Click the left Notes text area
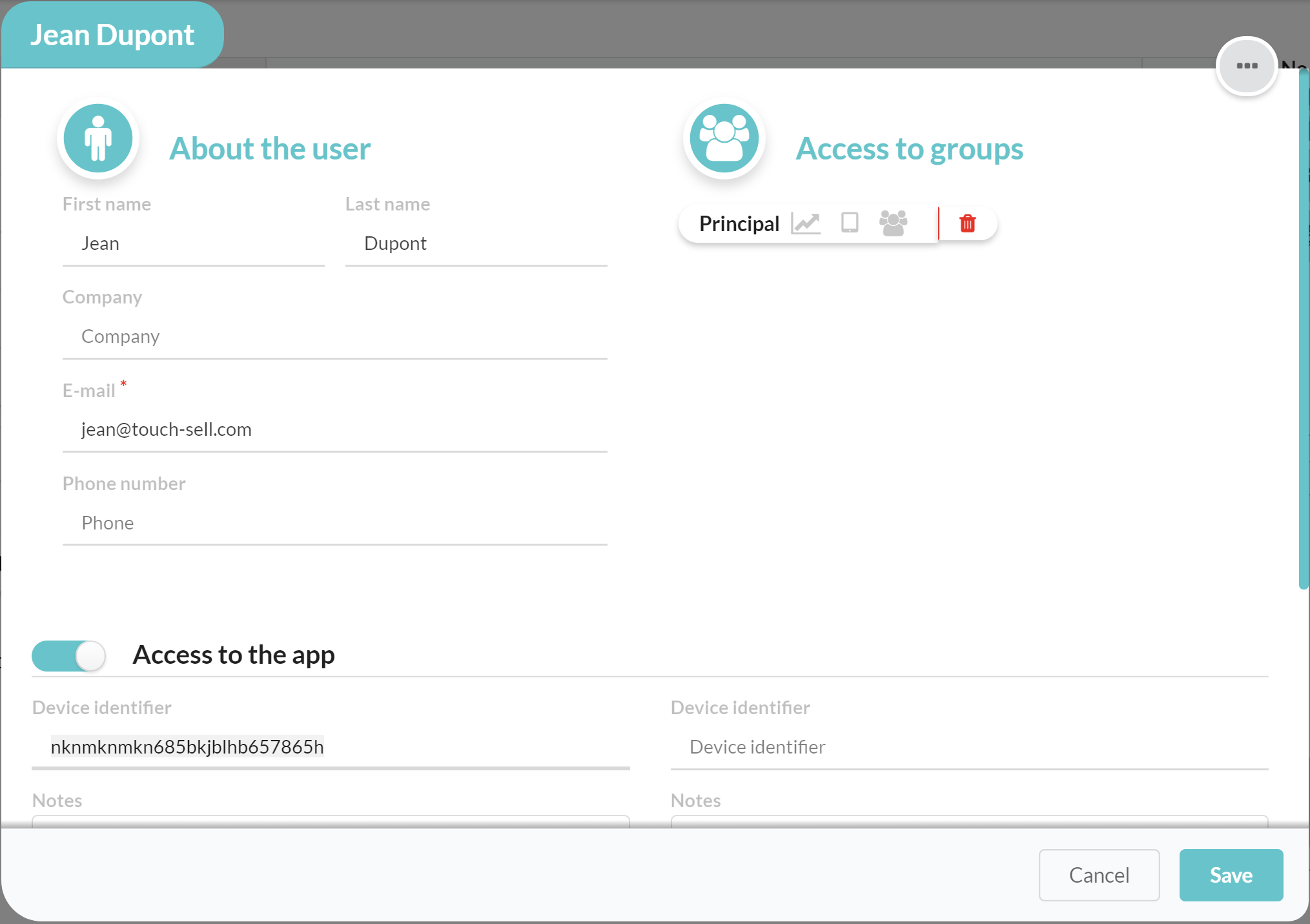The height and width of the screenshot is (924, 1310). [331, 822]
